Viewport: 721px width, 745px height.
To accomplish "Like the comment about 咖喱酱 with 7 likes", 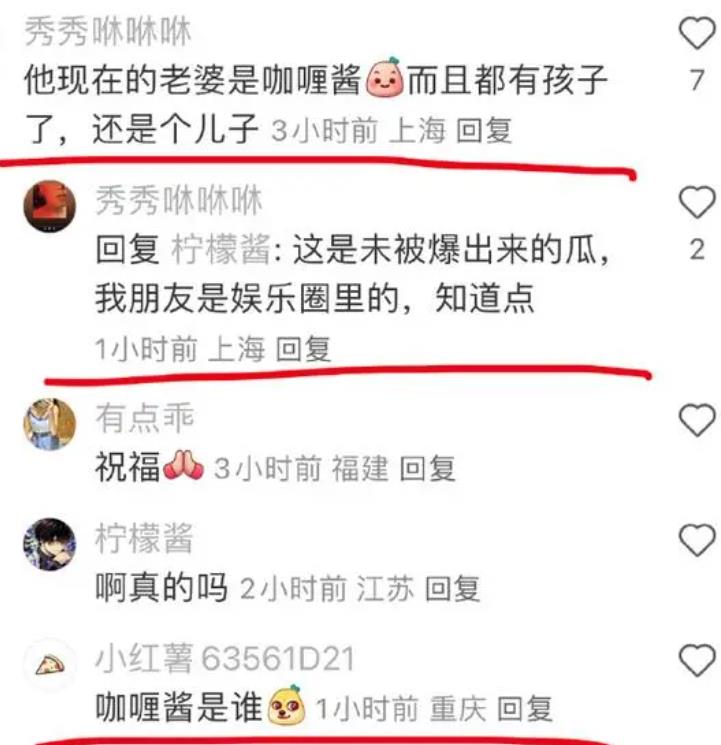I will [697, 33].
